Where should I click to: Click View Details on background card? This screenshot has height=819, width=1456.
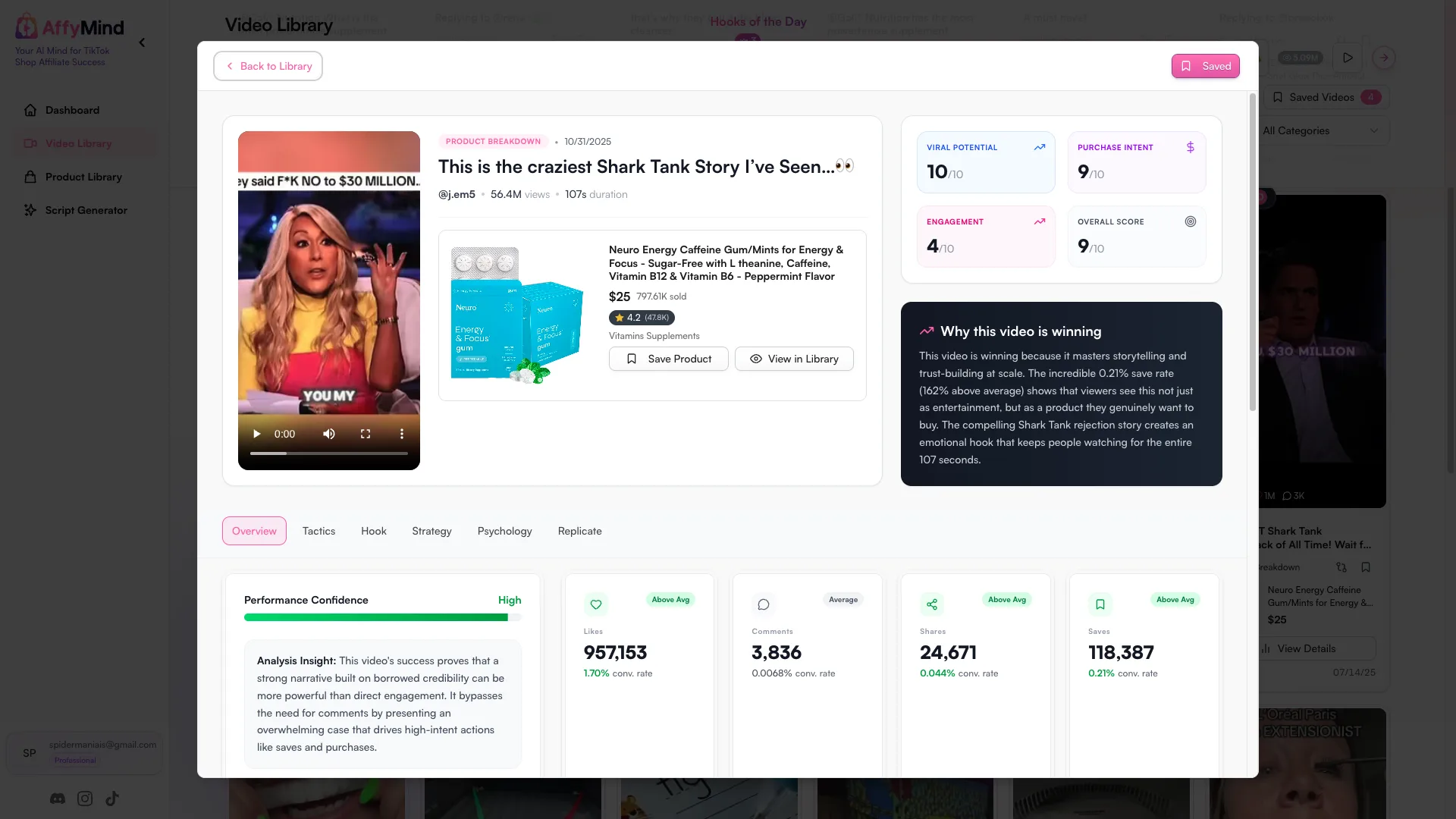point(1316,648)
